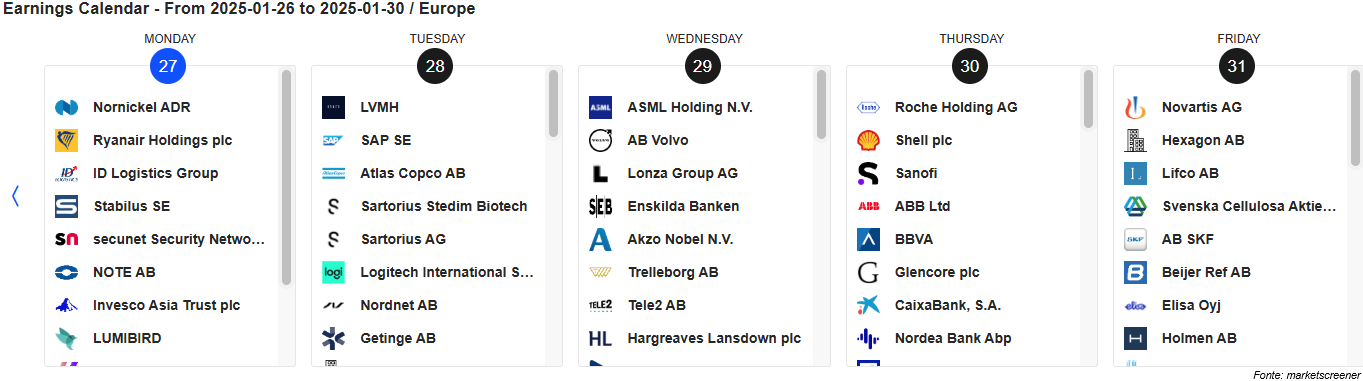This screenshot has width=1363, height=381.
Task: Click the AB Volvo logo icon
Action: pos(600,140)
